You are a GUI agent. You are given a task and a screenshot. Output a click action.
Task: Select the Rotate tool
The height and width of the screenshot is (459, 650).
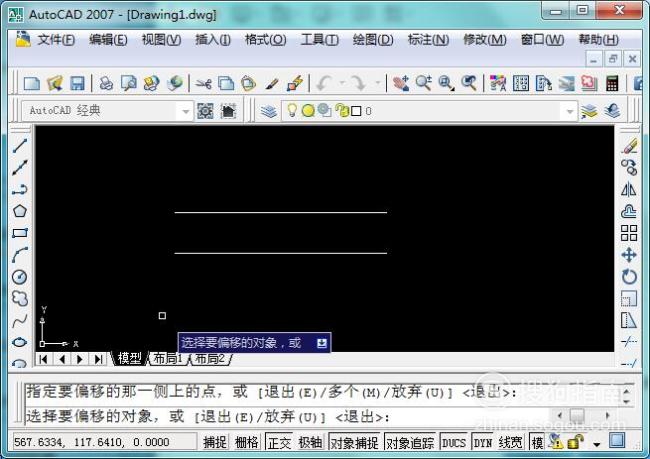click(x=629, y=277)
